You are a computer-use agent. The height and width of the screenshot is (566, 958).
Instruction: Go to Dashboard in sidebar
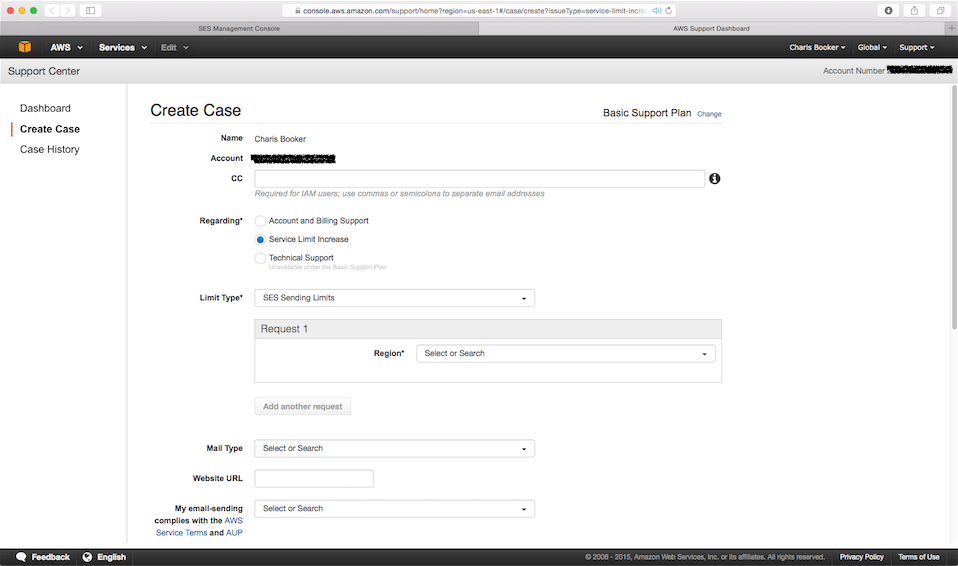[45, 108]
